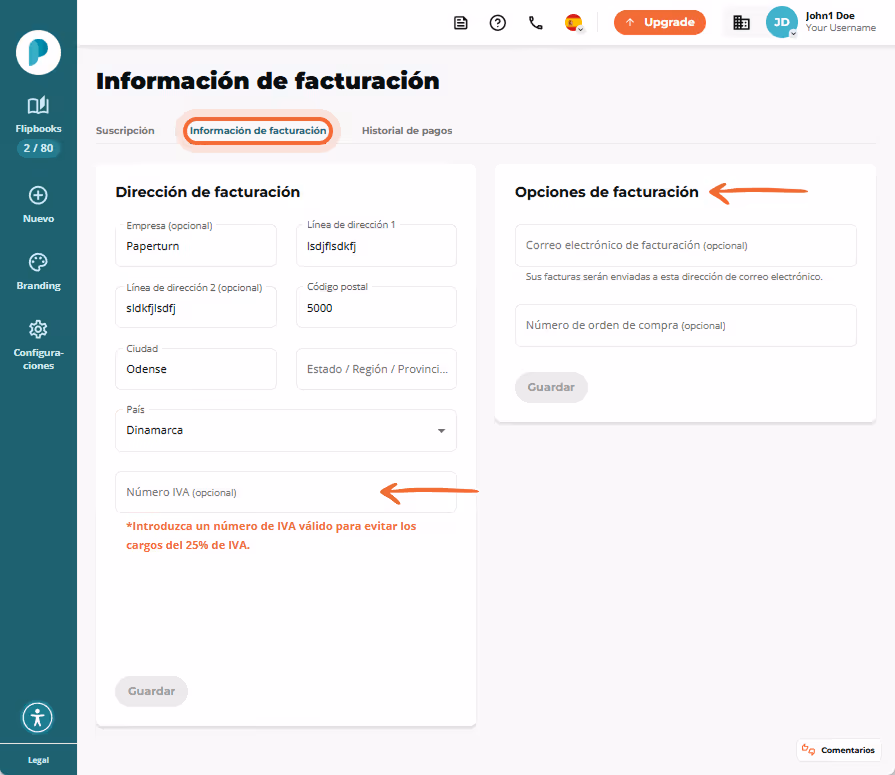This screenshot has width=895, height=775.
Task: Click Guardar under Opciones de facturación
Action: tap(551, 388)
